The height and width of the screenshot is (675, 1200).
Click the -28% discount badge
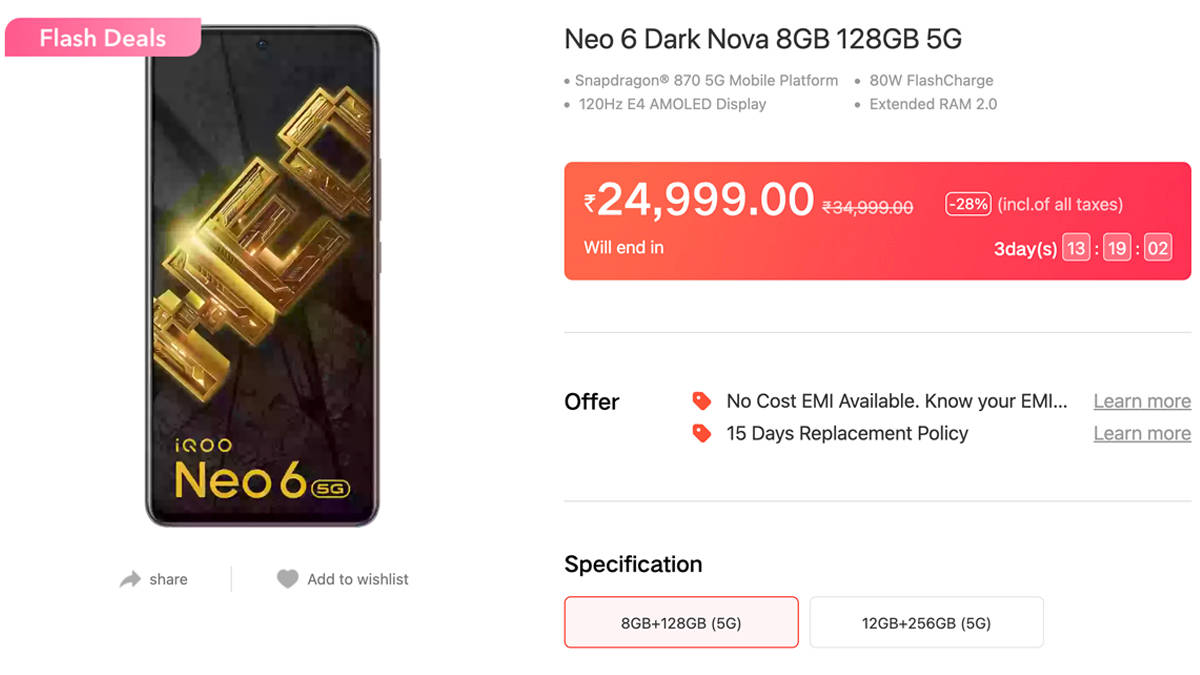point(966,203)
